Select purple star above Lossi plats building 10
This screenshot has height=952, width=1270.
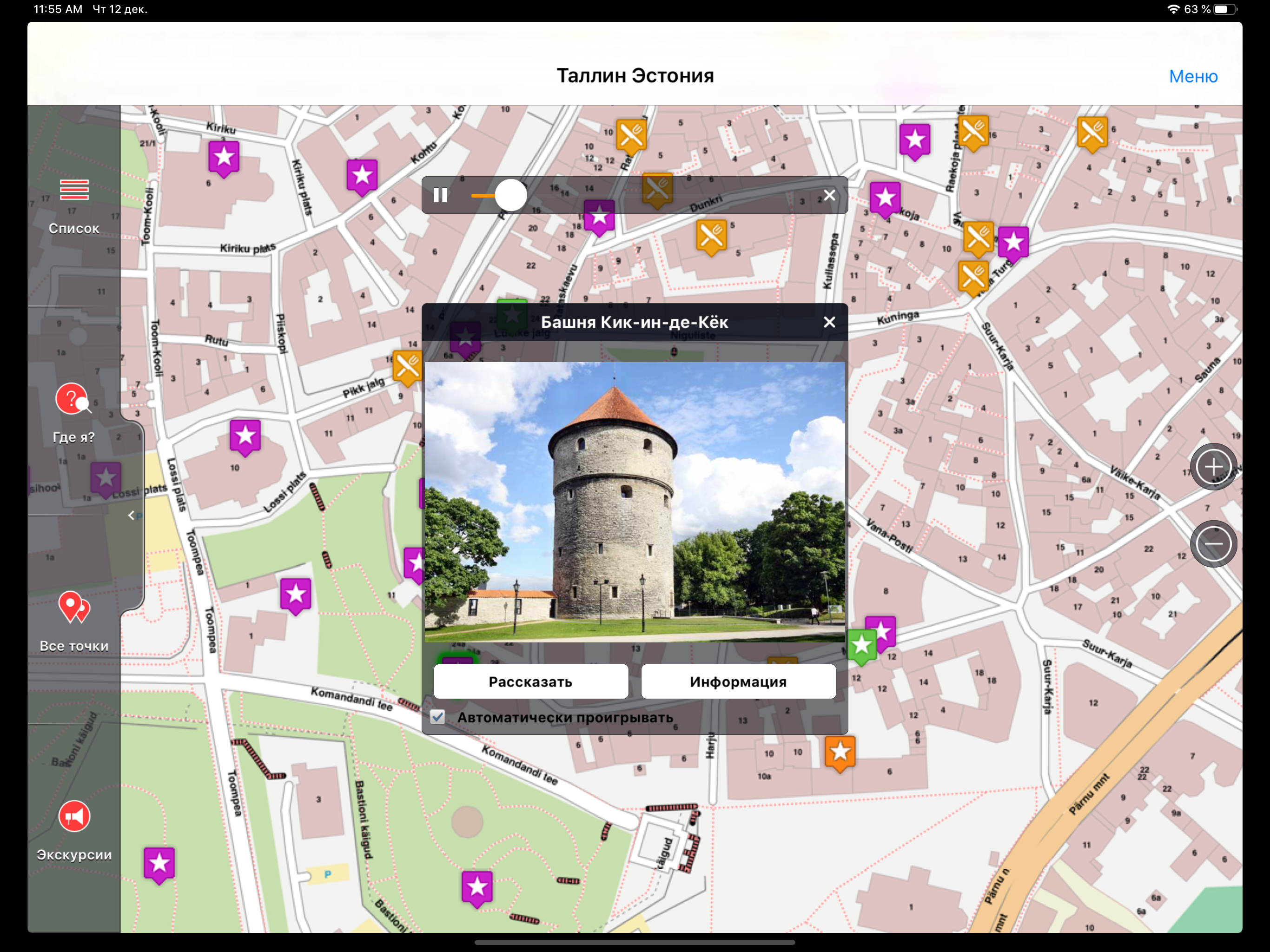point(245,437)
